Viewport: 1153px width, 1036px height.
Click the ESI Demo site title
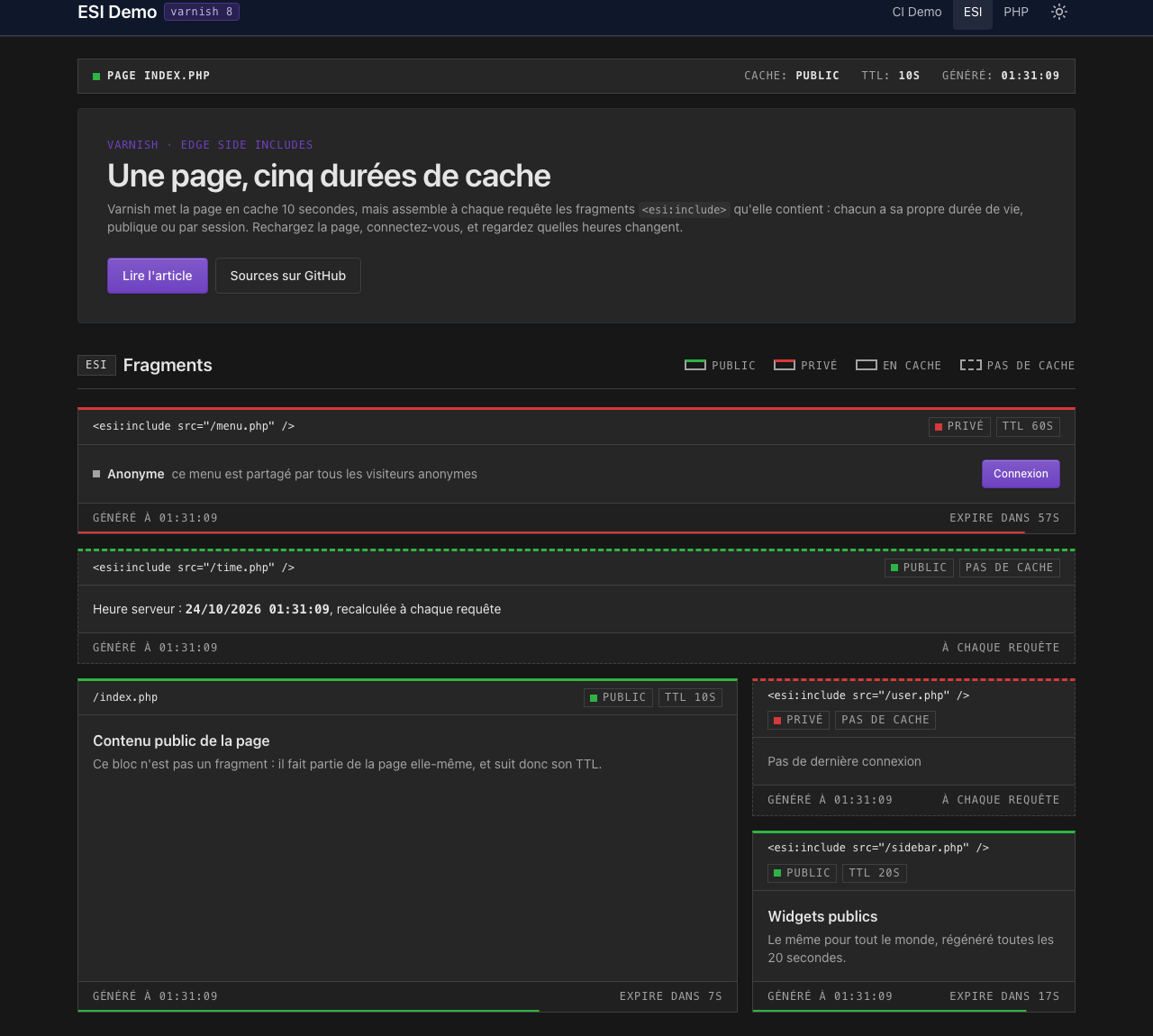[117, 12]
